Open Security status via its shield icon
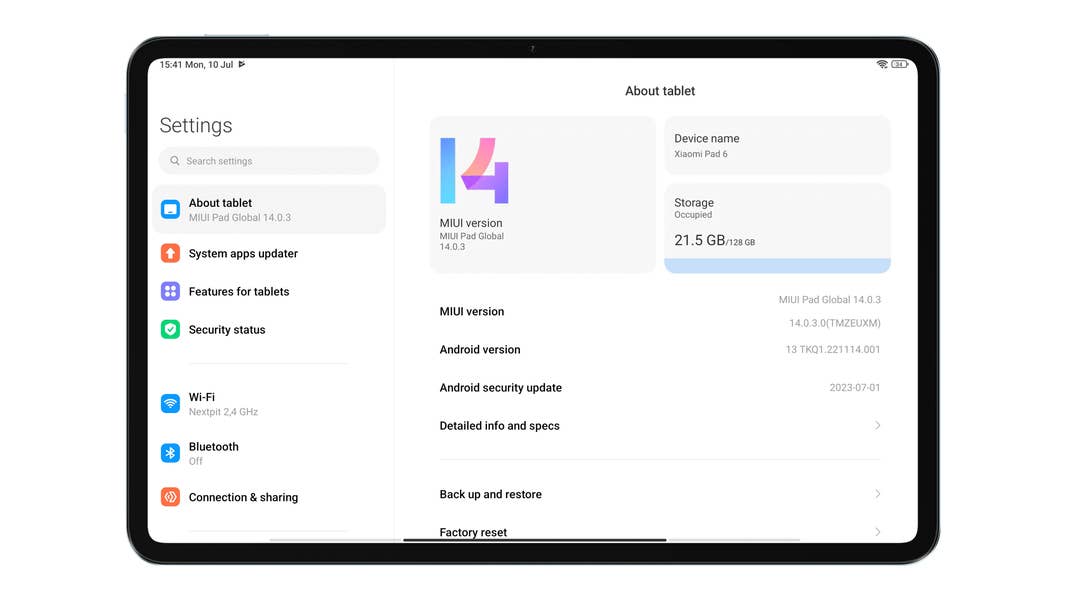The width and height of the screenshot is (1070, 602). [170, 329]
